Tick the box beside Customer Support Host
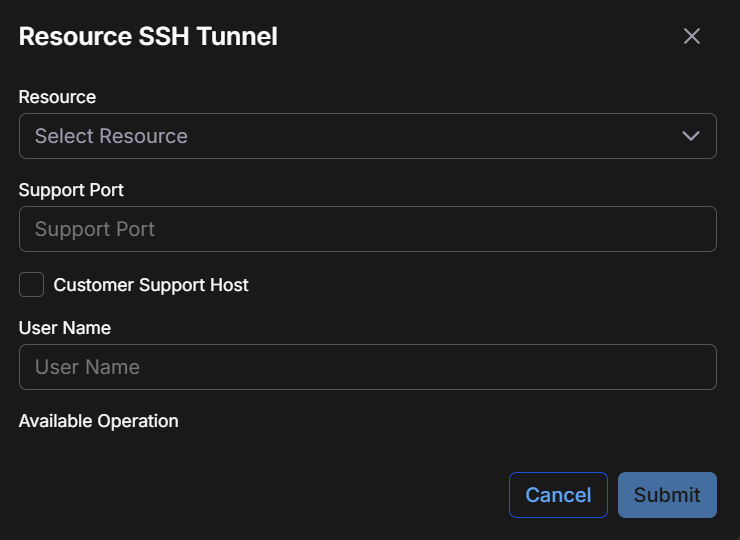The image size is (740, 540). 32,285
